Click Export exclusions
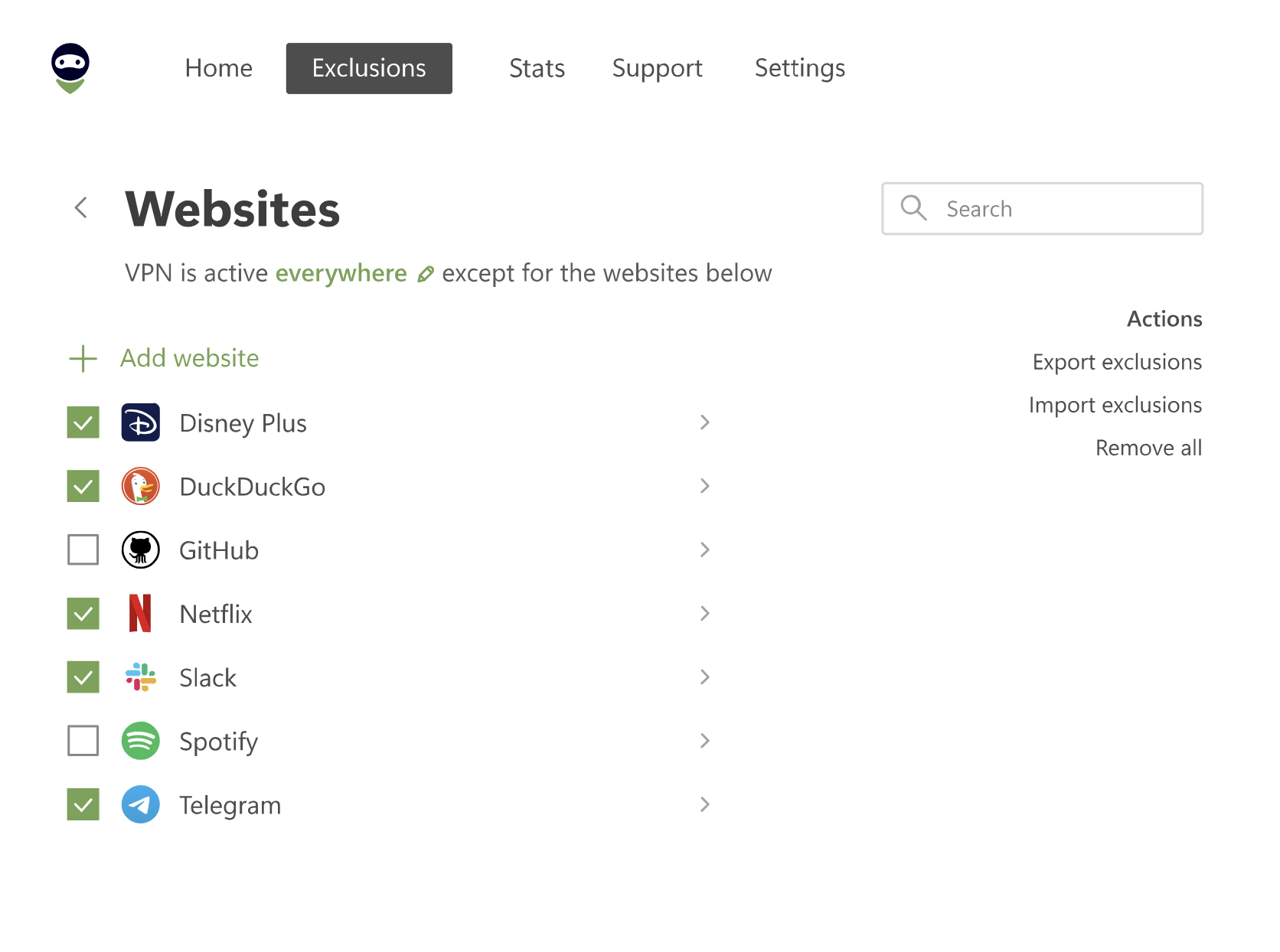This screenshot has height=952, width=1280. [x=1117, y=362]
